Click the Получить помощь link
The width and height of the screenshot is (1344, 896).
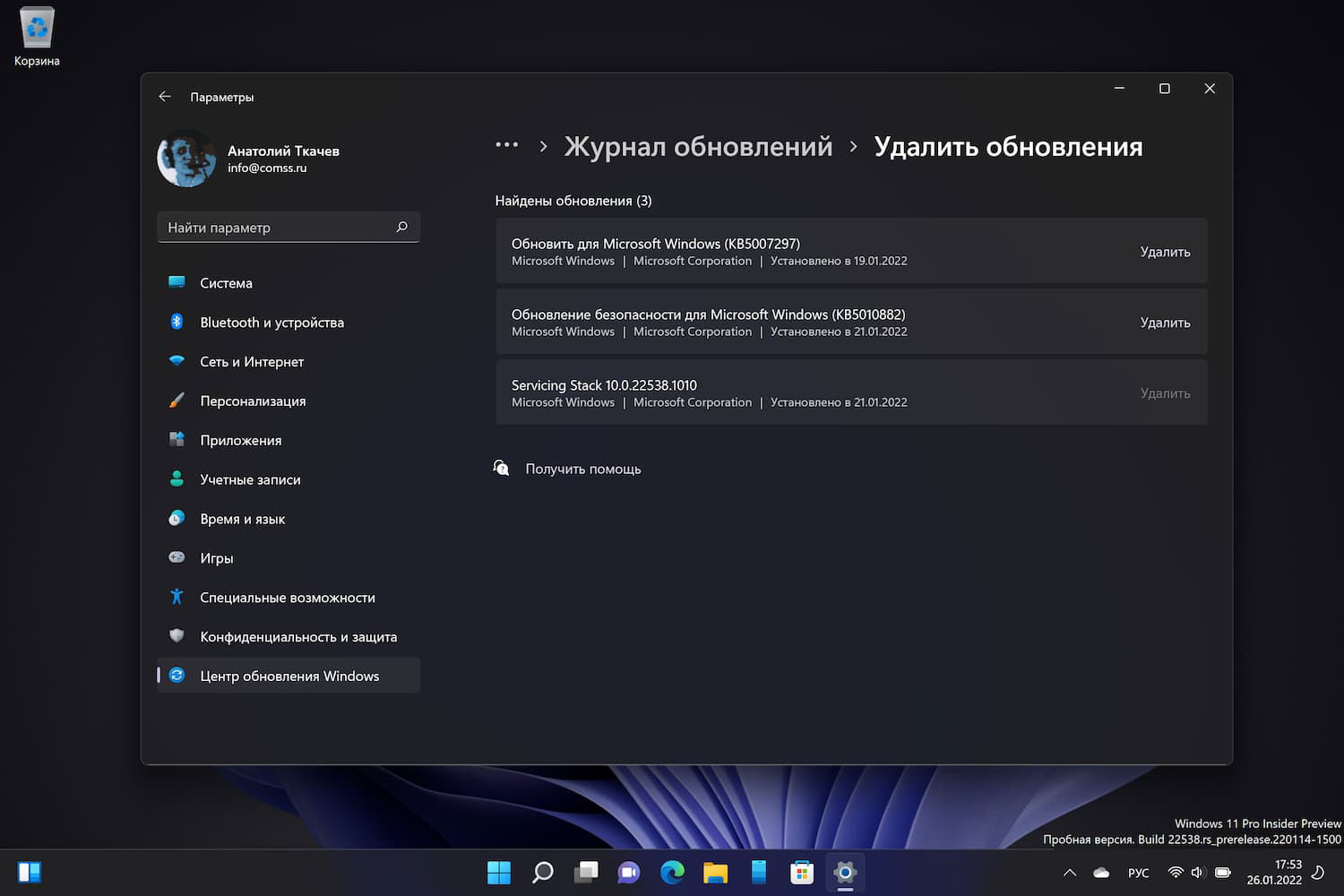[x=583, y=470]
